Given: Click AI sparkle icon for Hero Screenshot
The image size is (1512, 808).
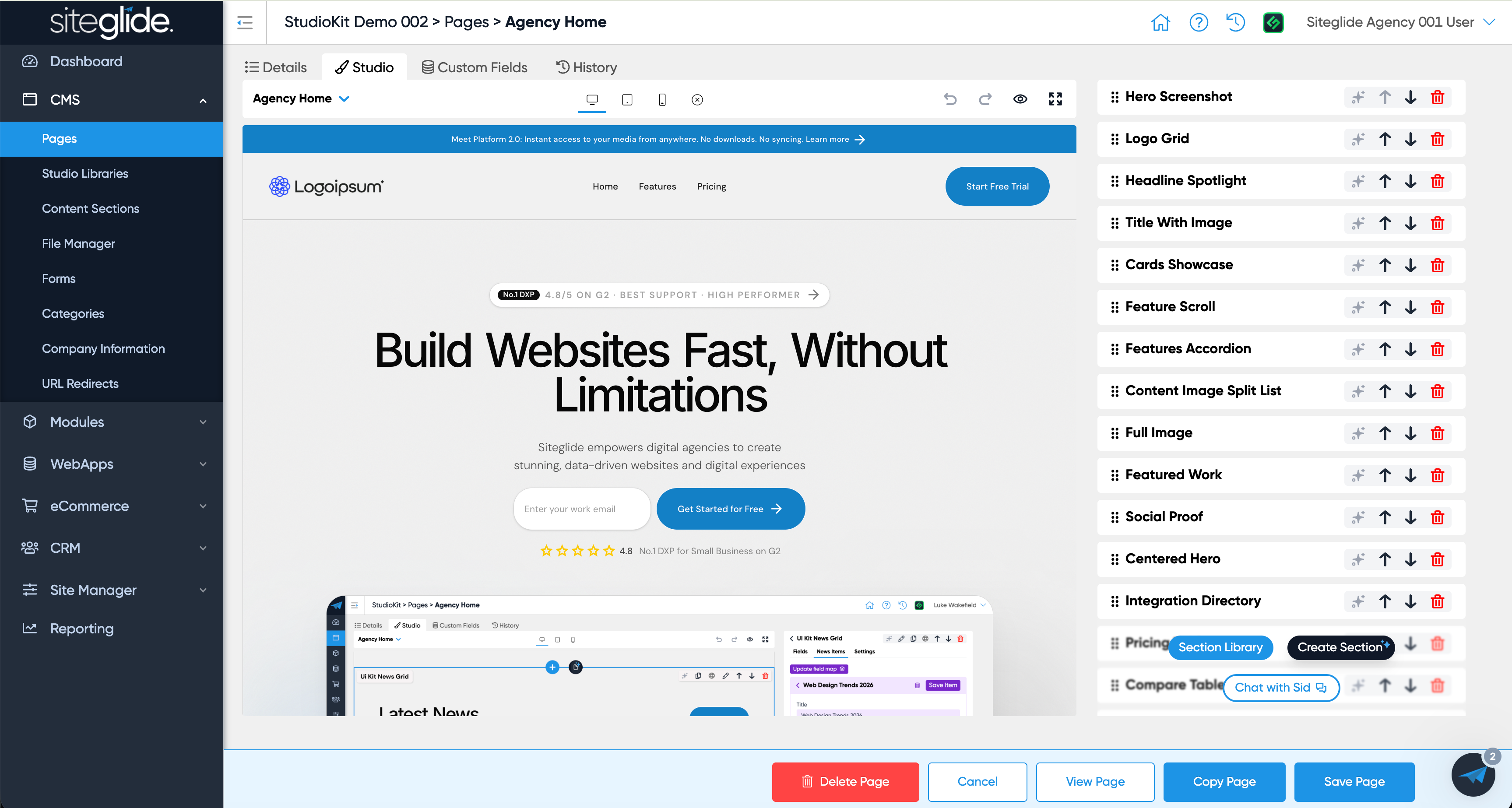Looking at the screenshot, I should (x=1358, y=98).
